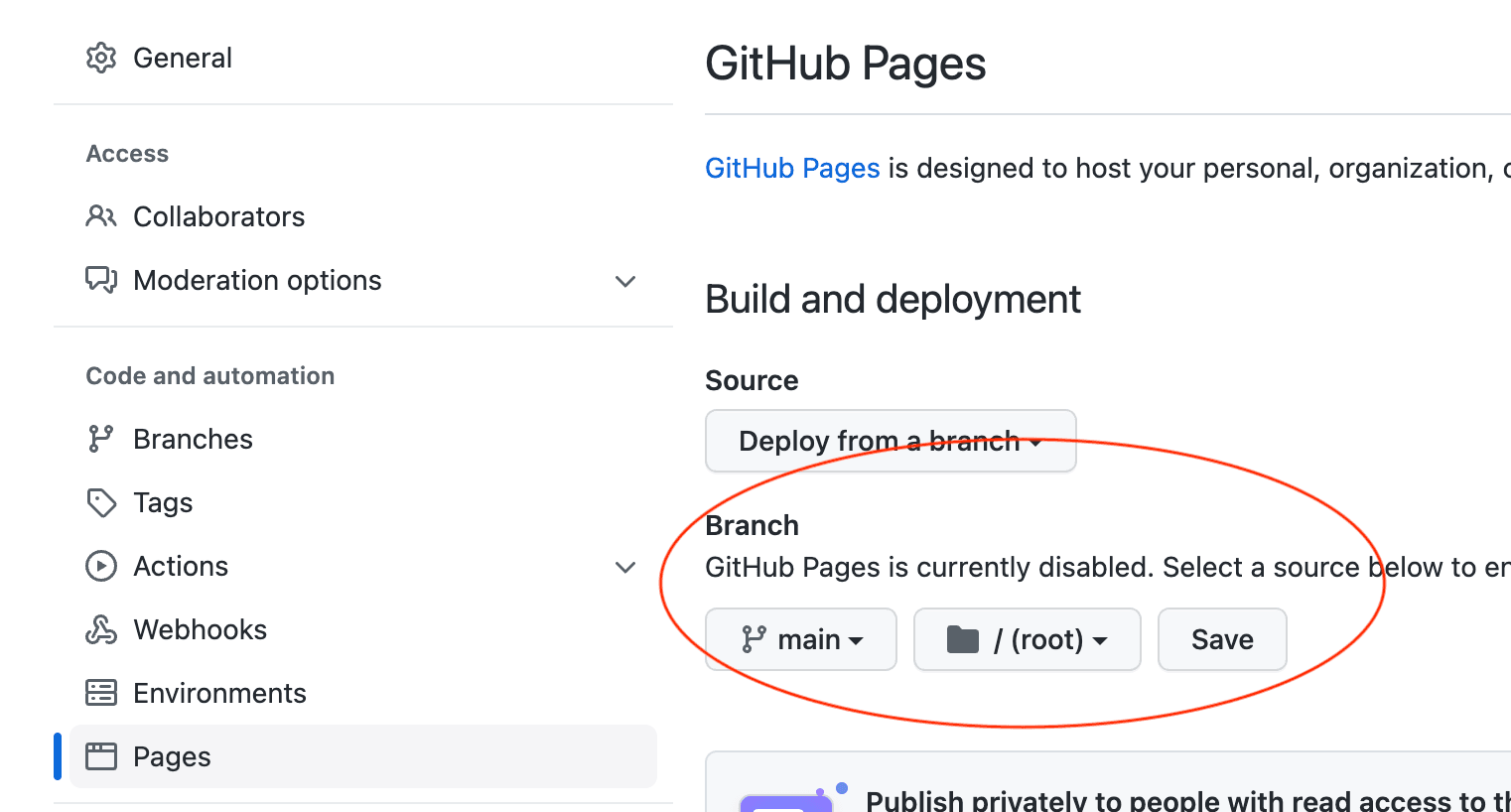Screen dimensions: 1511x812
Task: Click the branch icon in main dropdown
Action: (x=754, y=639)
